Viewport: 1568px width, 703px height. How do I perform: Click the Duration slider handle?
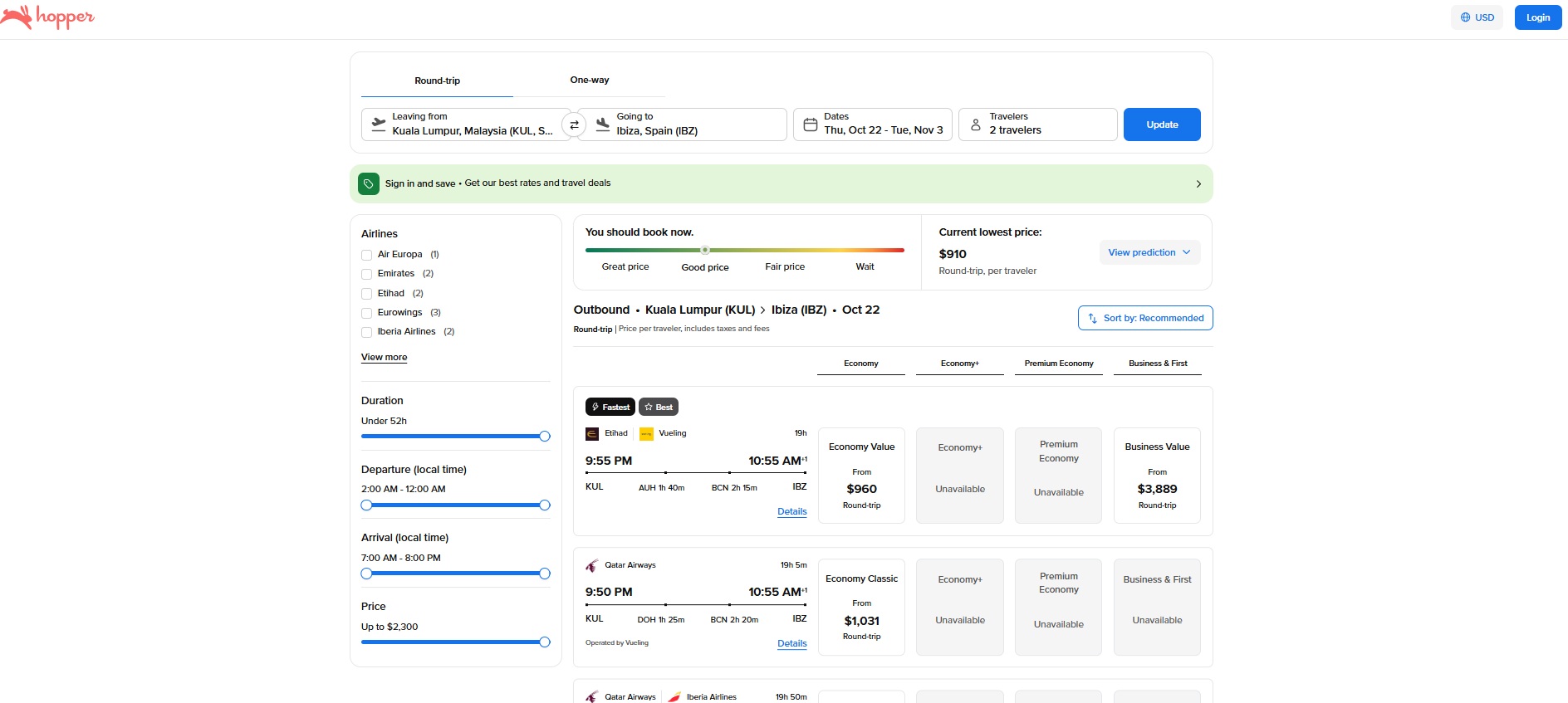coord(545,437)
